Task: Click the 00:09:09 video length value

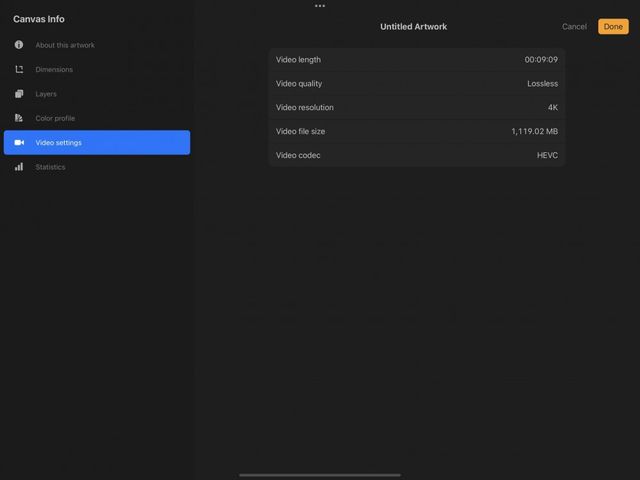Action: 541,60
